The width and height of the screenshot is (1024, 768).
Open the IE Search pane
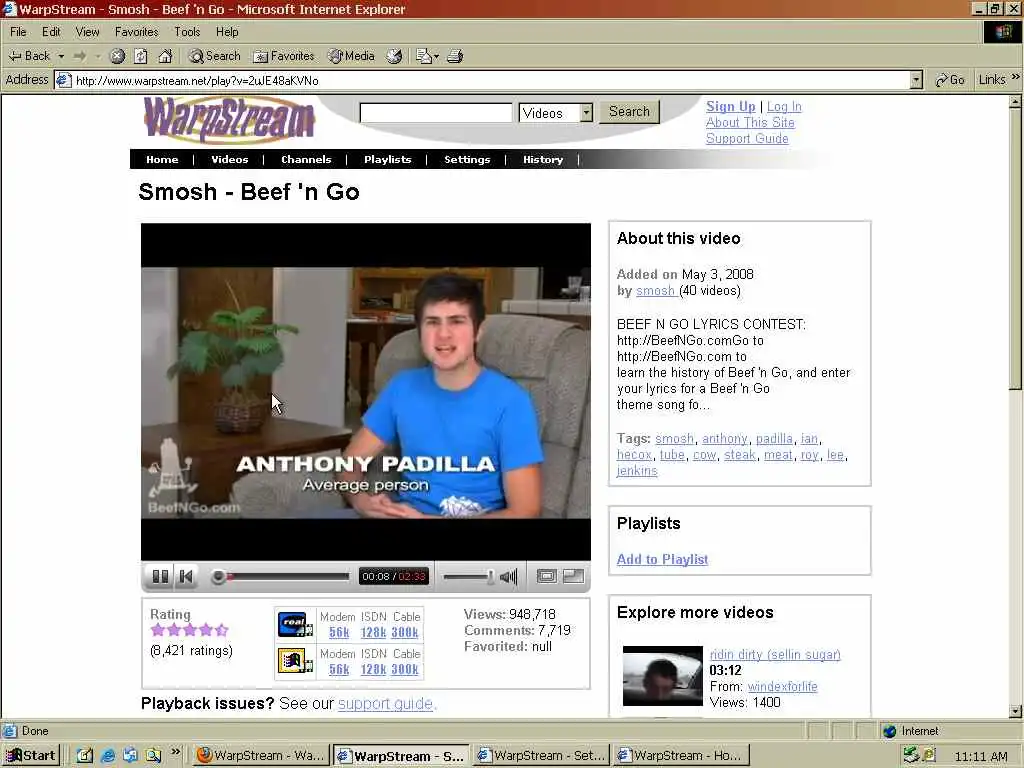point(214,56)
